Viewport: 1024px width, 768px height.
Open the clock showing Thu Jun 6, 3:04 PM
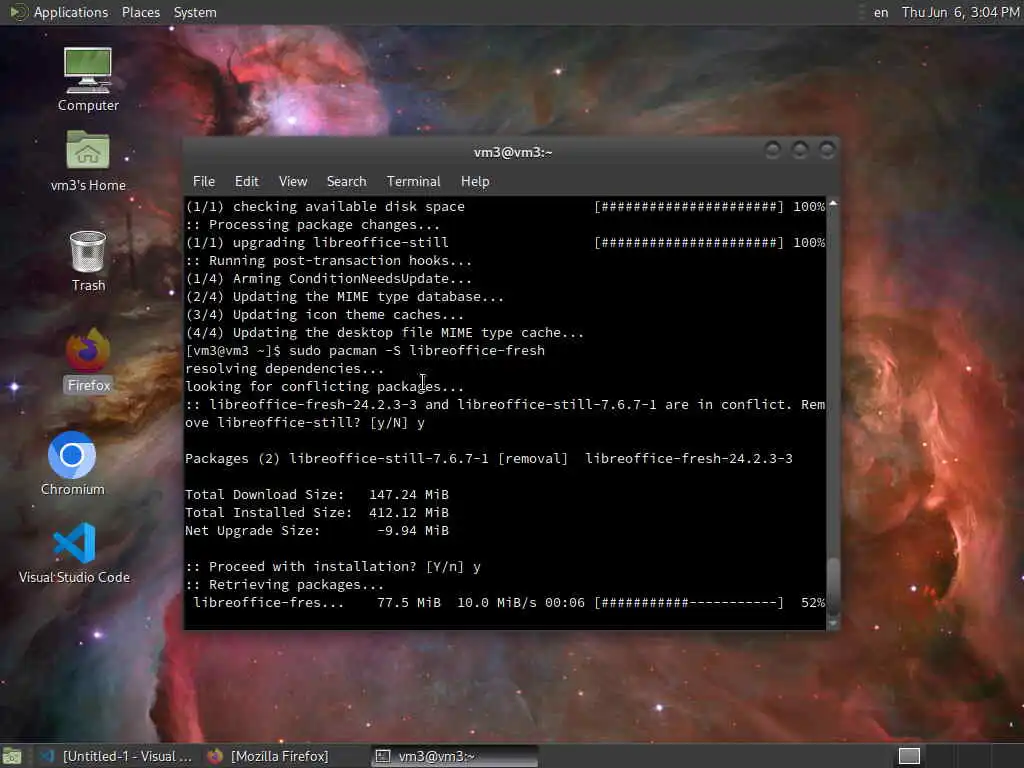pyautogui.click(x=960, y=12)
